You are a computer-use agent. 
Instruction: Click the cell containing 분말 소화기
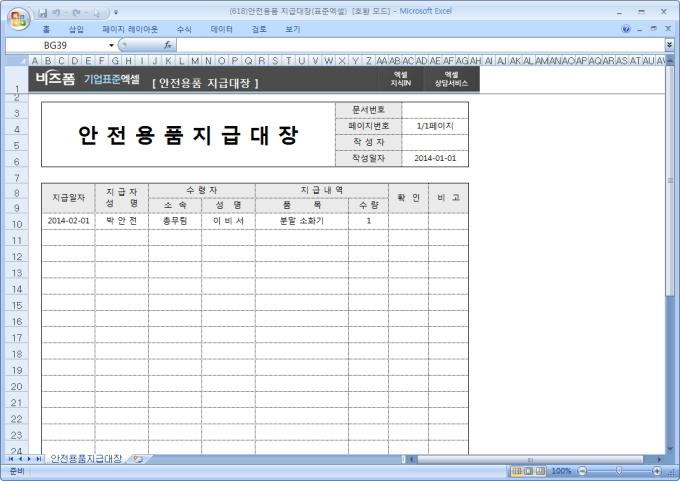pos(302,221)
